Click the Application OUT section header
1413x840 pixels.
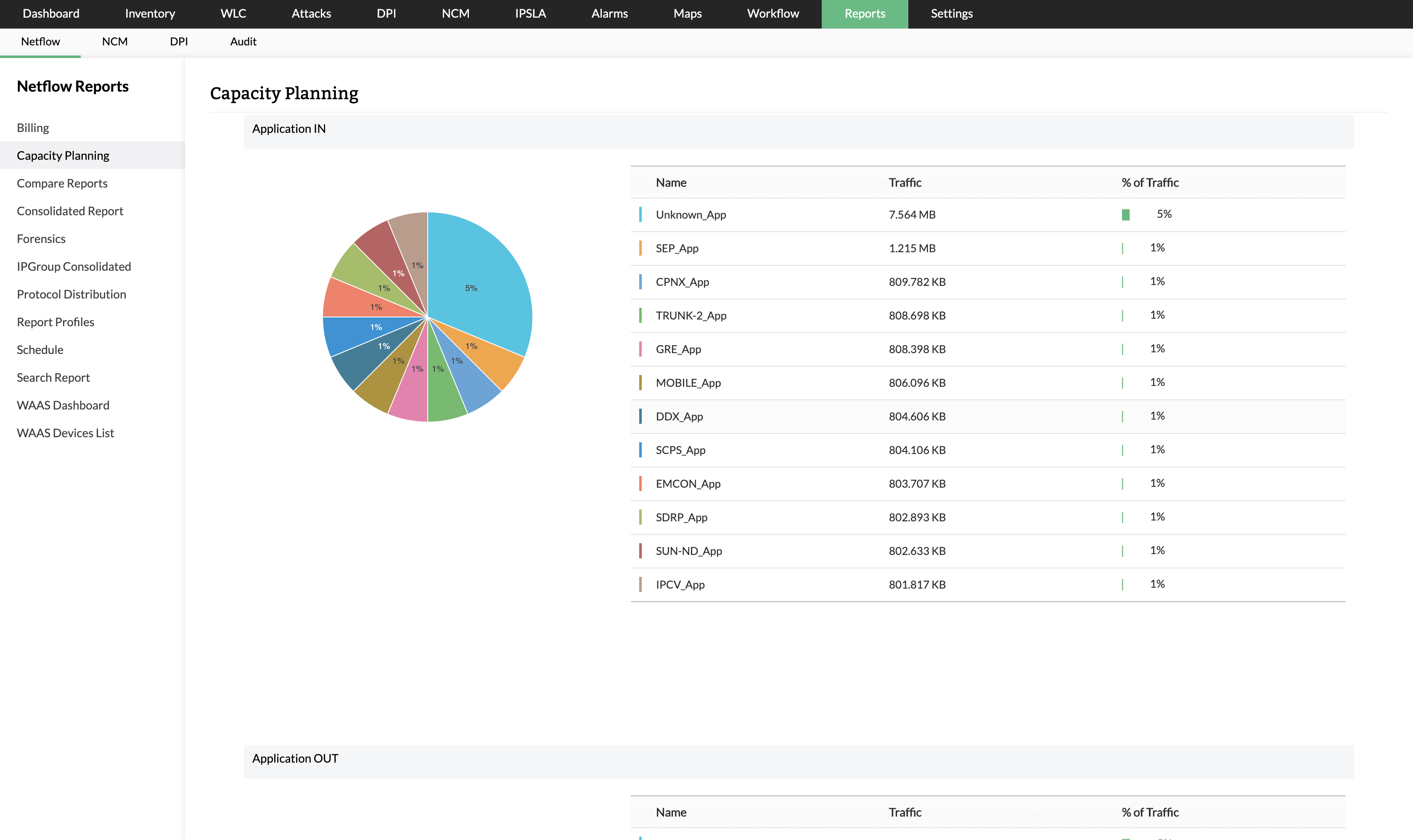point(295,758)
